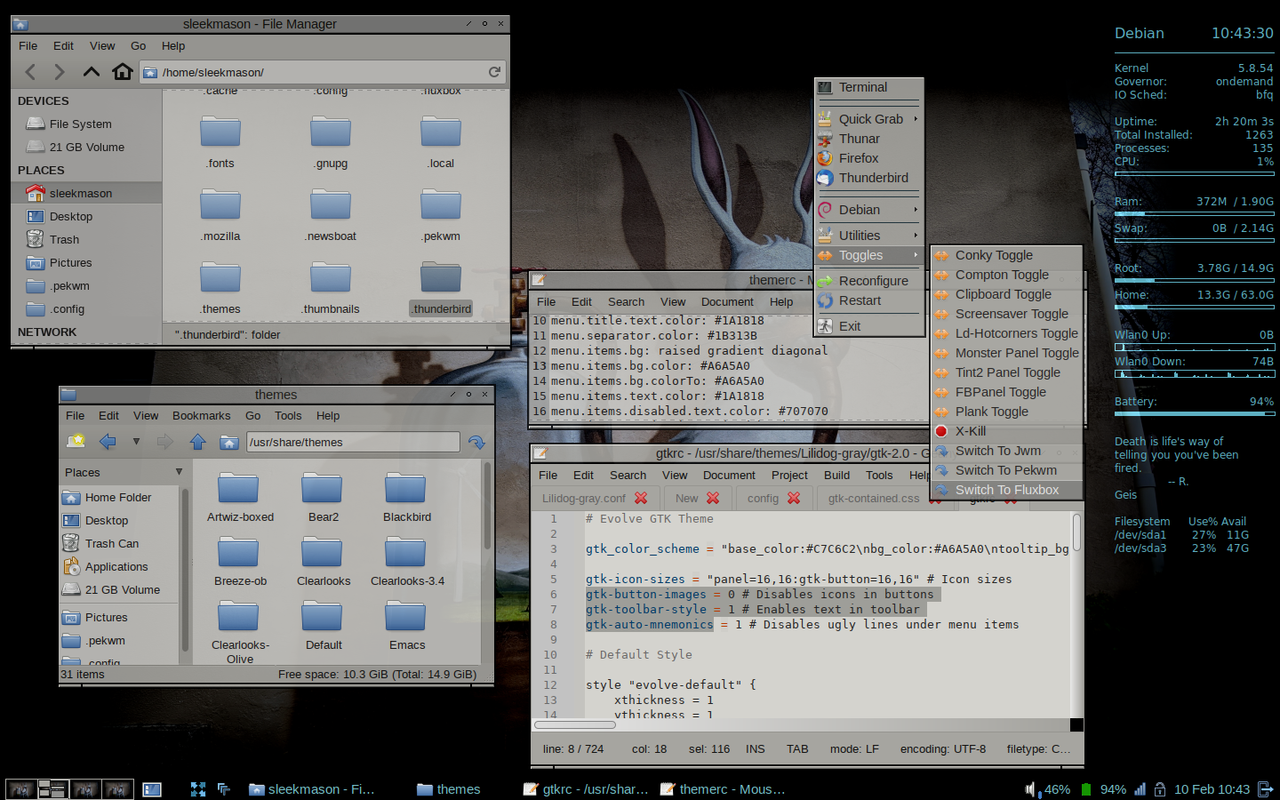Reload the /home/sleekmason/ path in the location bar
The height and width of the screenshot is (800, 1280).
tap(494, 72)
